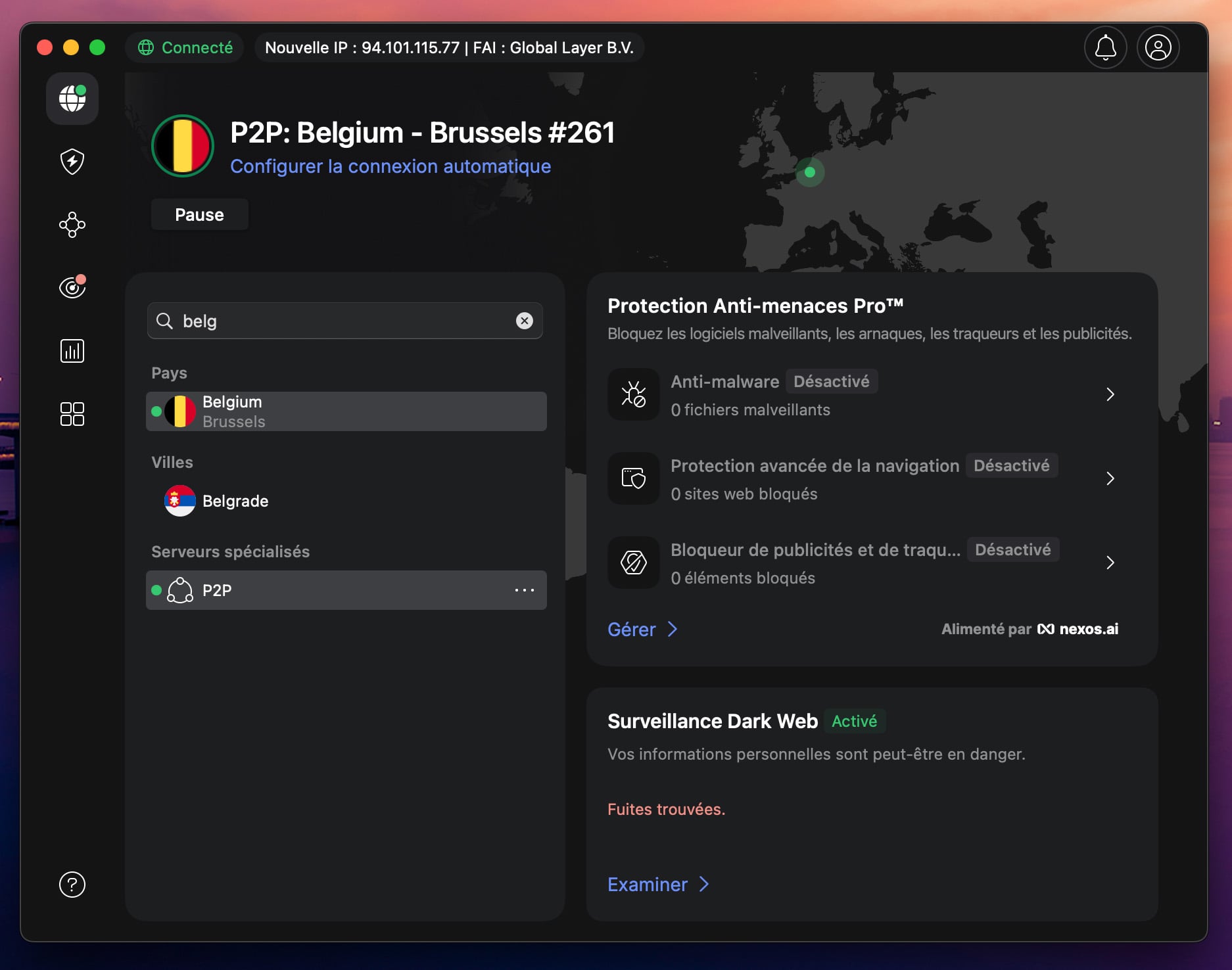Expand the Bloqueur de publicités details
Image resolution: width=1232 pixels, height=970 pixels.
coord(1111,563)
